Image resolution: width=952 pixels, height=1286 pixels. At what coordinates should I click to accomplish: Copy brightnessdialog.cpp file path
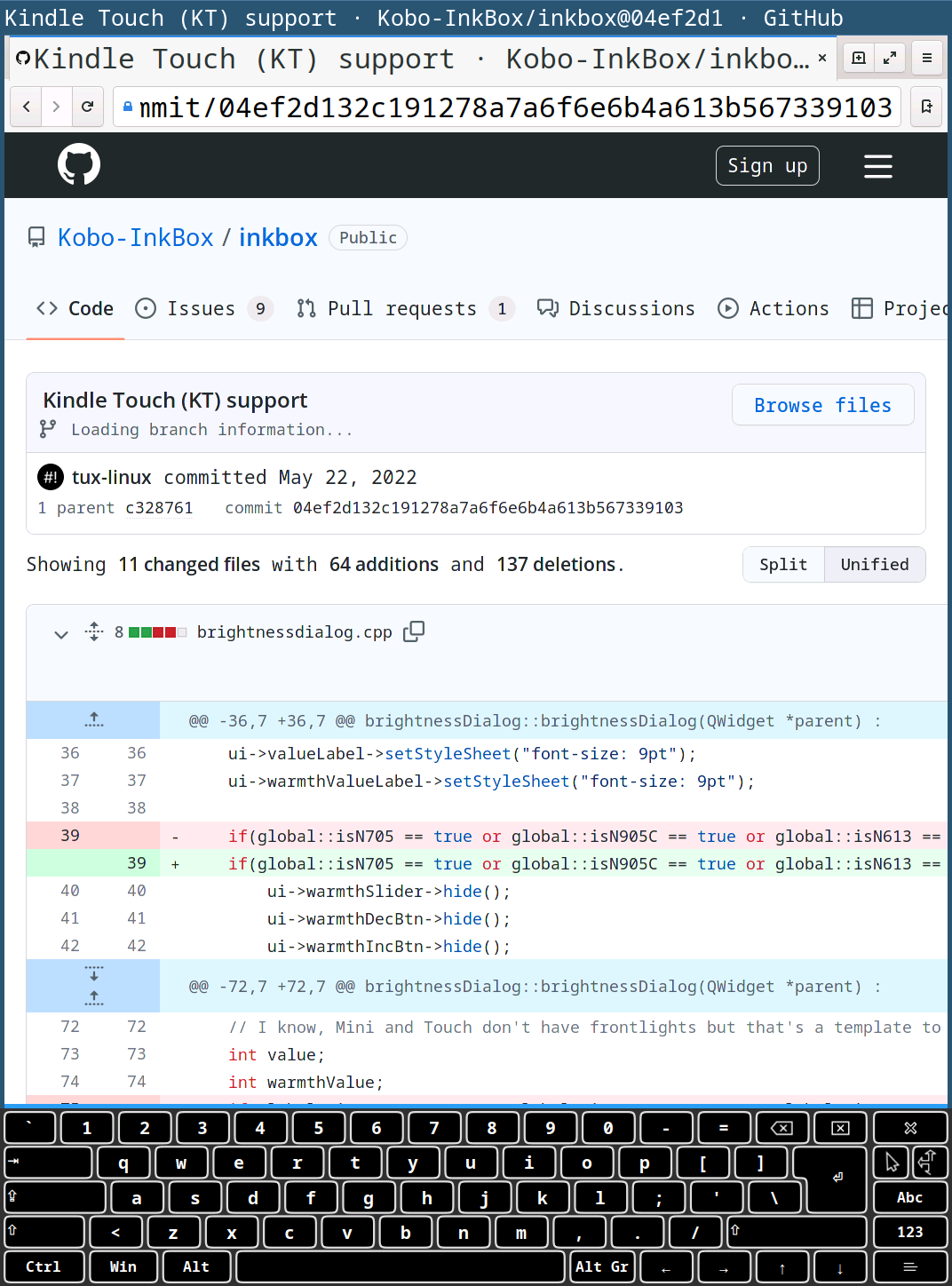(414, 631)
